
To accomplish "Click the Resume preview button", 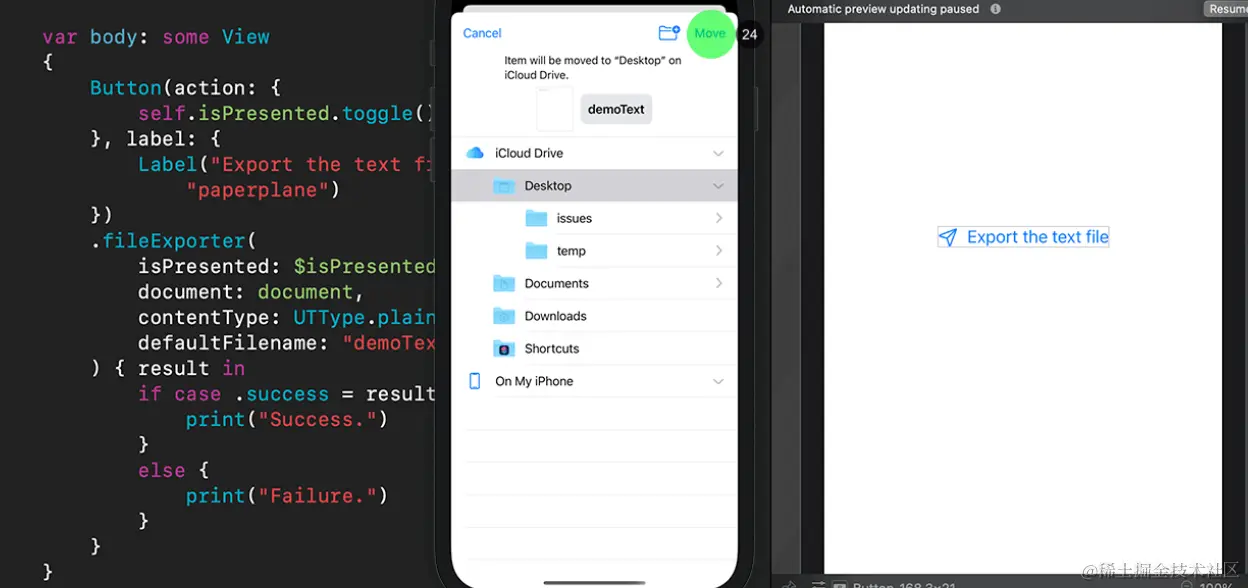I will pyautogui.click(x=1226, y=9).
